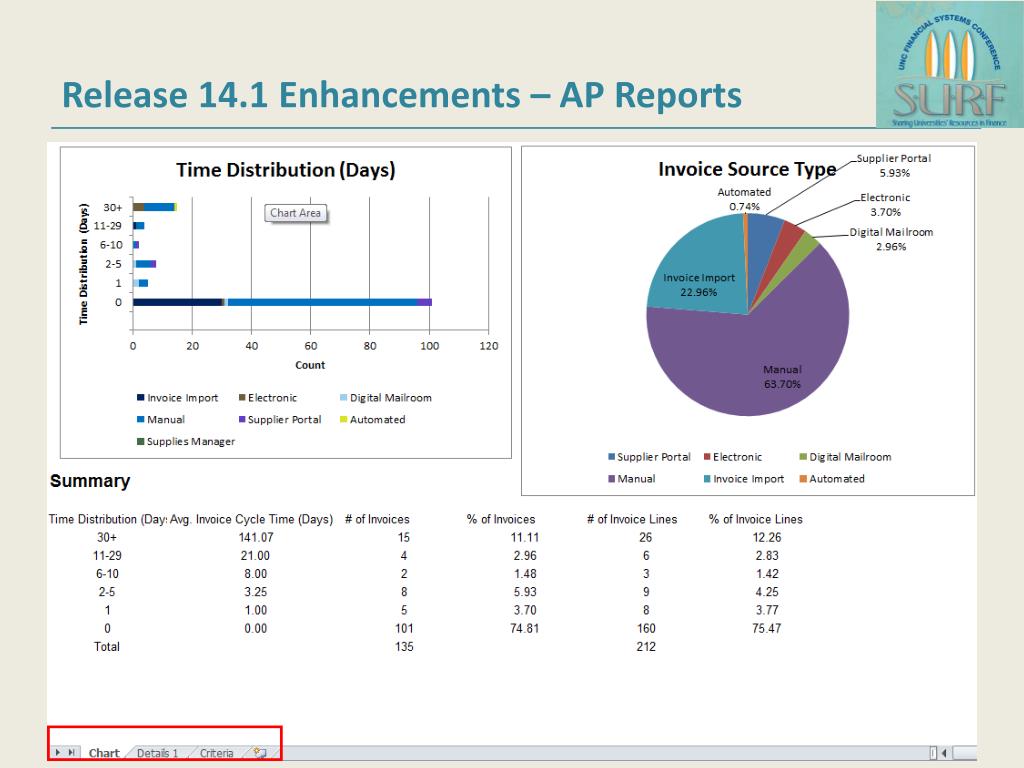Click the horizontal scrollbar left arrow
The width and height of the screenshot is (1024, 768).
tap(944, 753)
